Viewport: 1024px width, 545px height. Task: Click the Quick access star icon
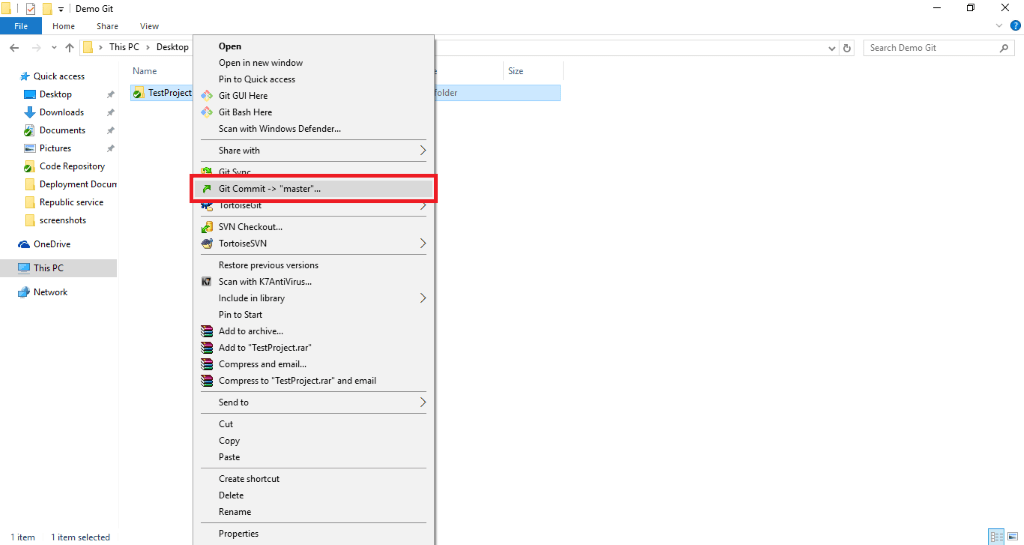pyautogui.click(x=25, y=76)
